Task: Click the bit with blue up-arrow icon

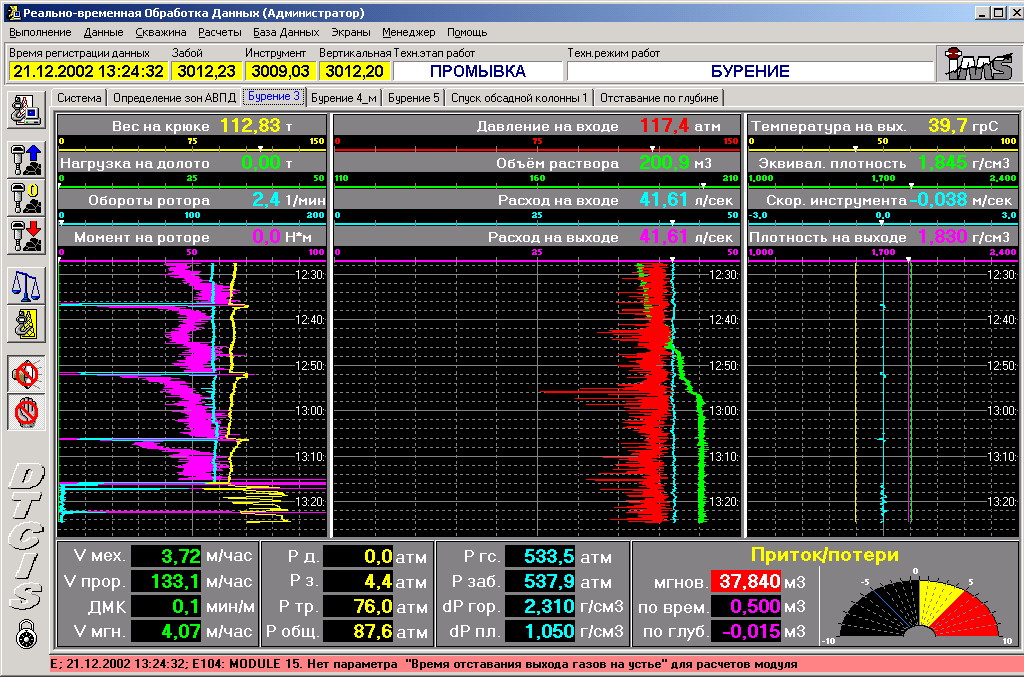Action: pyautogui.click(x=24, y=161)
